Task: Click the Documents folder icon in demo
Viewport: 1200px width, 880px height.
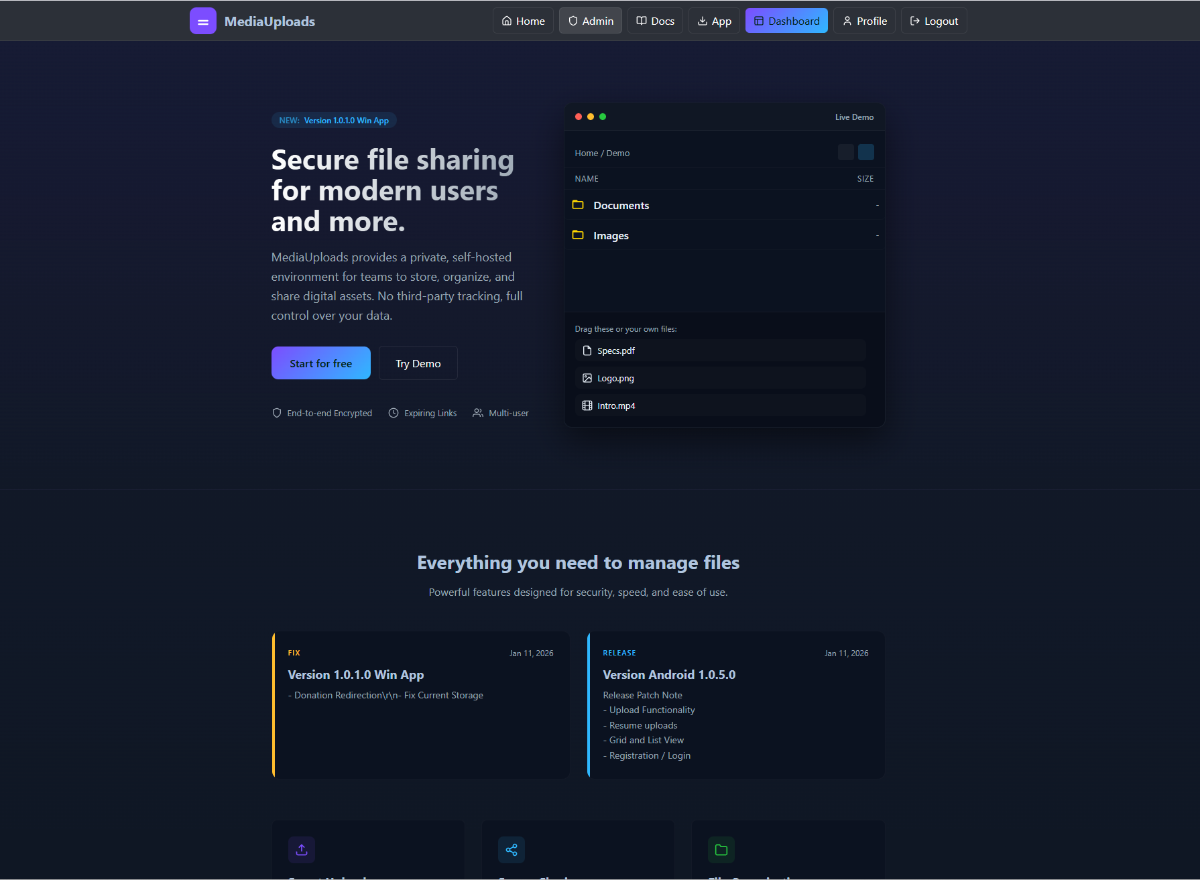Action: (578, 205)
